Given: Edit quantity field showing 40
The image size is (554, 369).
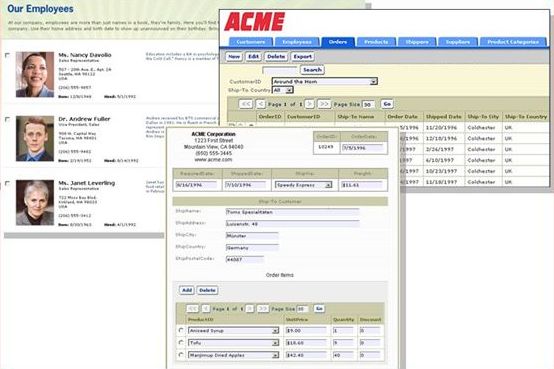Looking at the screenshot, I should [x=343, y=355].
